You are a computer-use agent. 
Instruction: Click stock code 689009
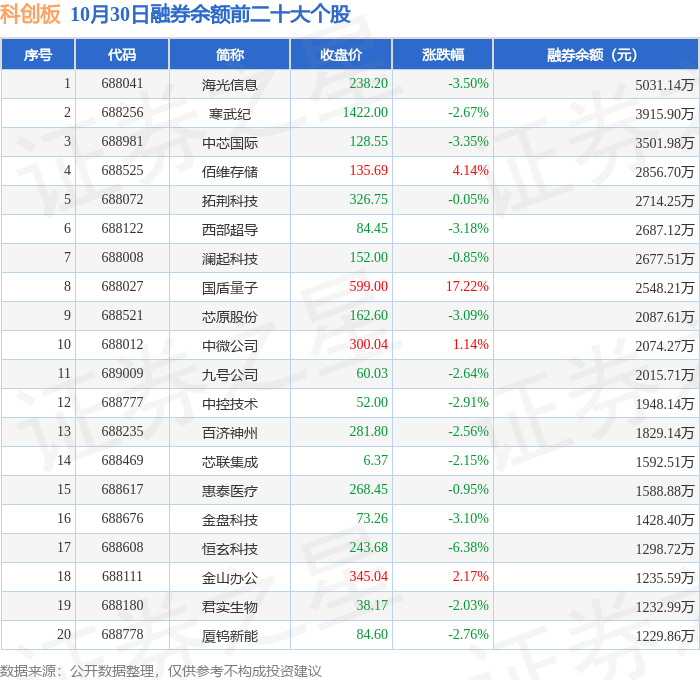click(x=122, y=373)
